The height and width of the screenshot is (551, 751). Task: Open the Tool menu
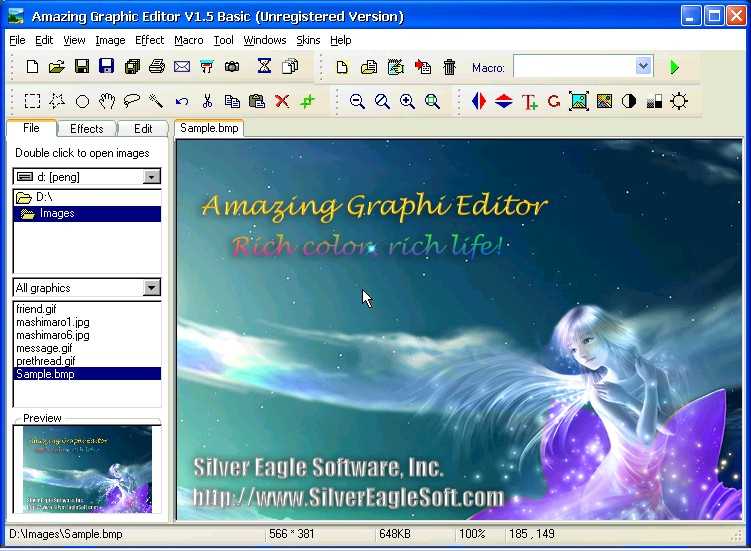click(x=223, y=40)
